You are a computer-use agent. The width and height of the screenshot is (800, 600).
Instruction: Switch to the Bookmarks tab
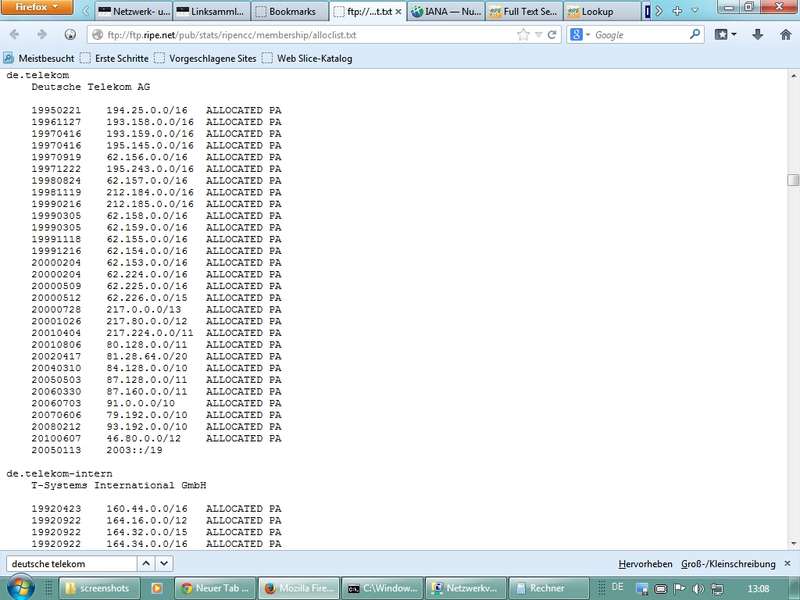(290, 11)
